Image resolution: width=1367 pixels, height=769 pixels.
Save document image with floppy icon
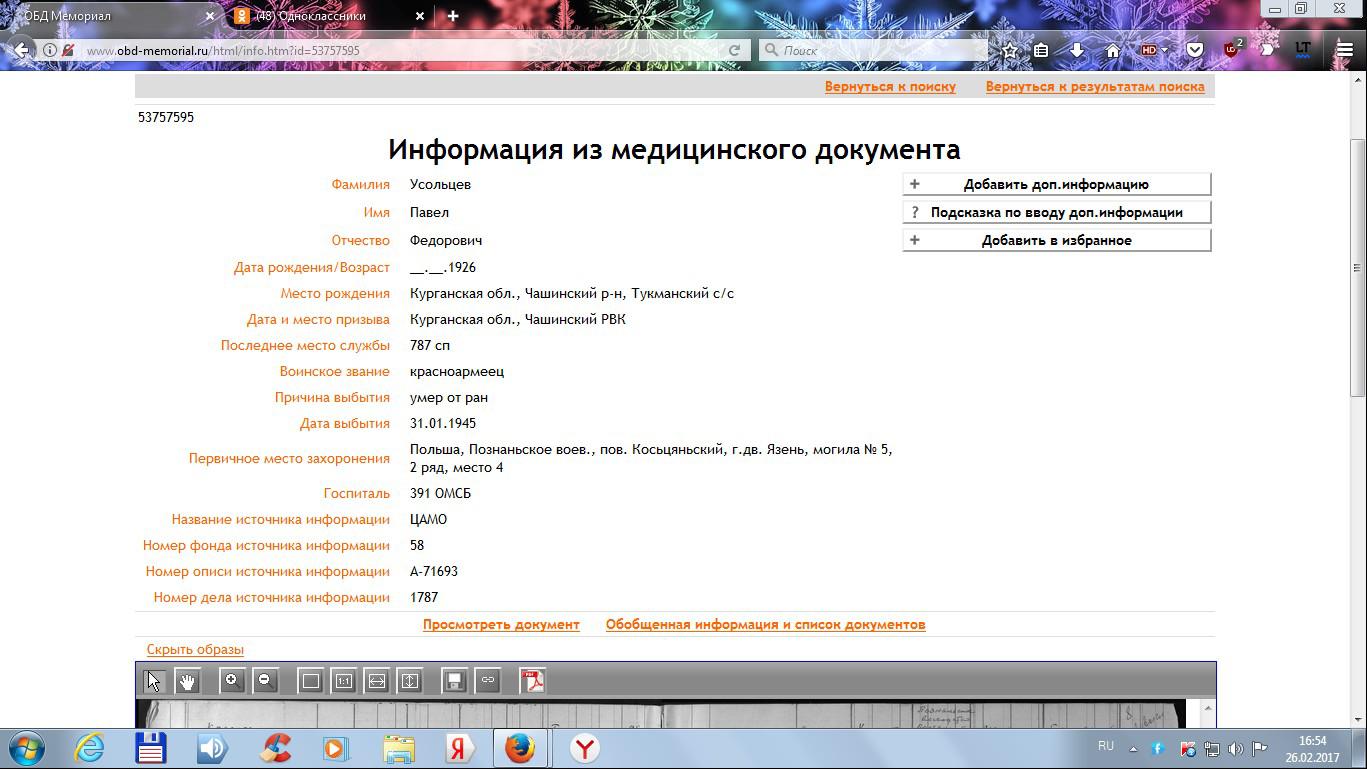pyautogui.click(x=454, y=681)
